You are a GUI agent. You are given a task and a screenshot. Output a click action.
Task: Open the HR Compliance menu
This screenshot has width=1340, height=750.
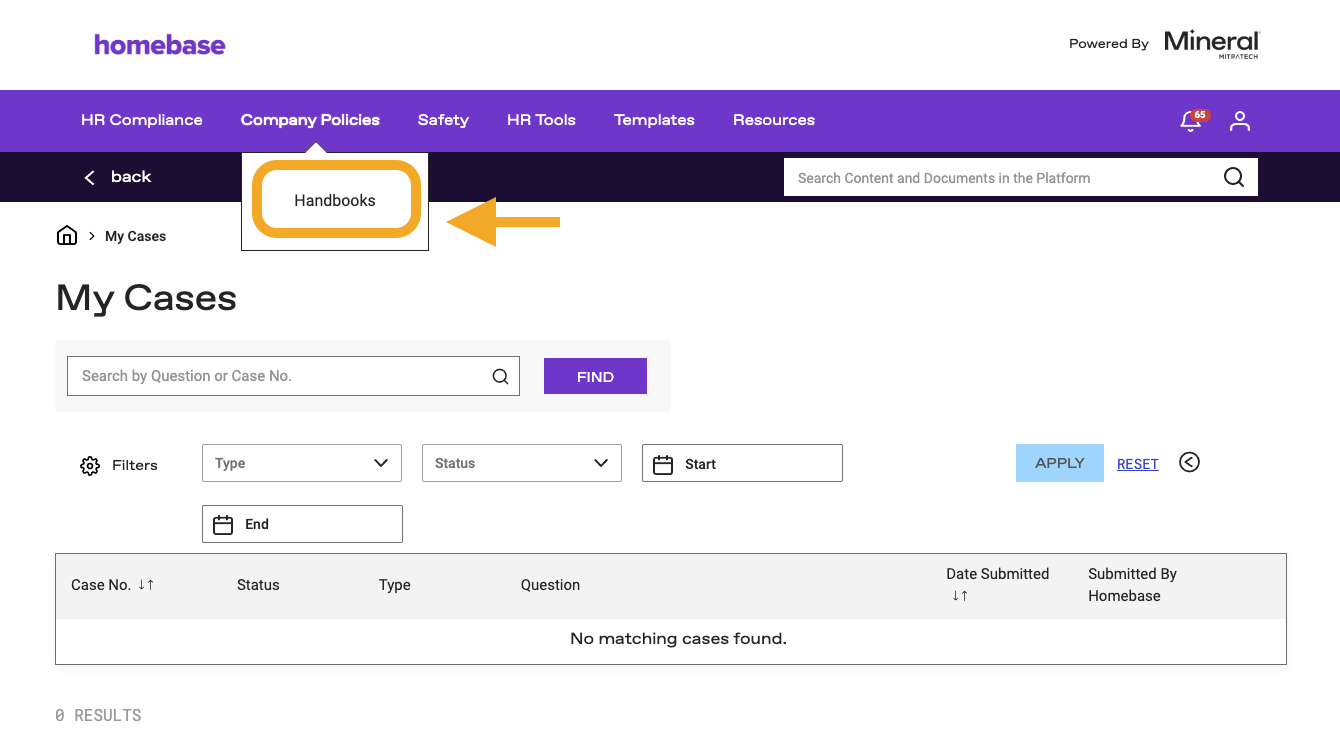[x=141, y=120]
